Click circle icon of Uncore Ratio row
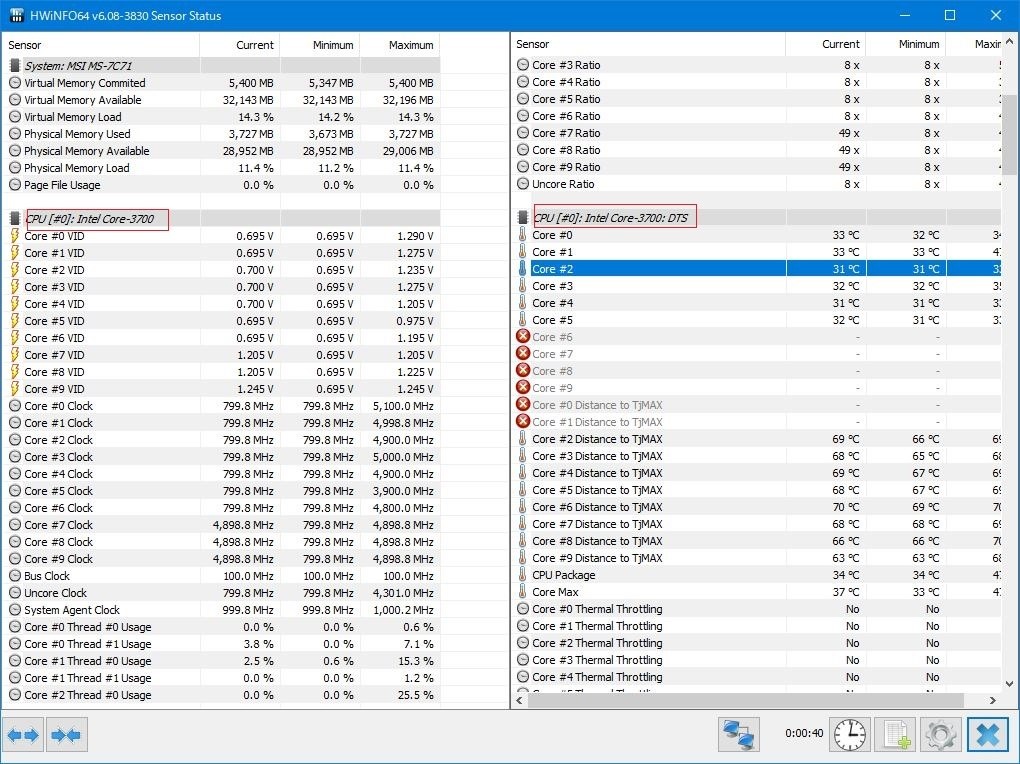Screen dimensions: 1020x764 (523, 184)
